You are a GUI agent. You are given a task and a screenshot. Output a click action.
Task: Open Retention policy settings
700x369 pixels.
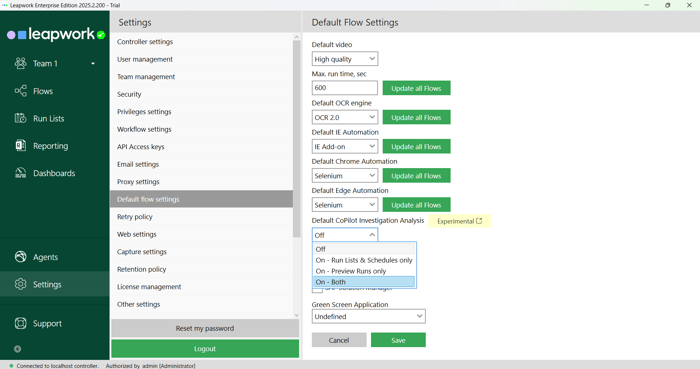(201, 269)
